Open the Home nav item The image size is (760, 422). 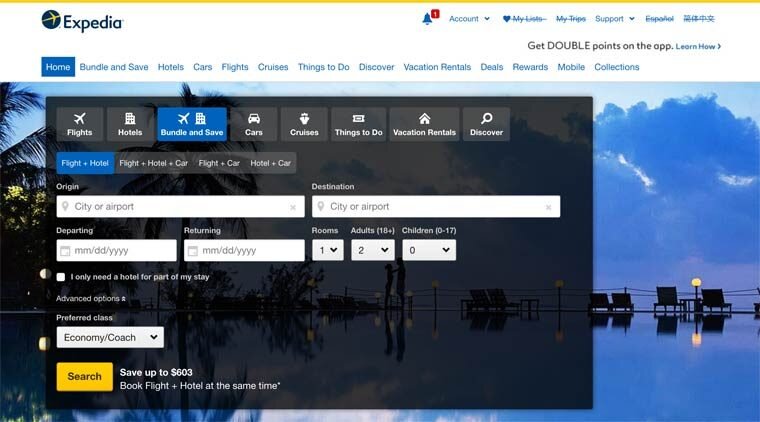click(58, 67)
